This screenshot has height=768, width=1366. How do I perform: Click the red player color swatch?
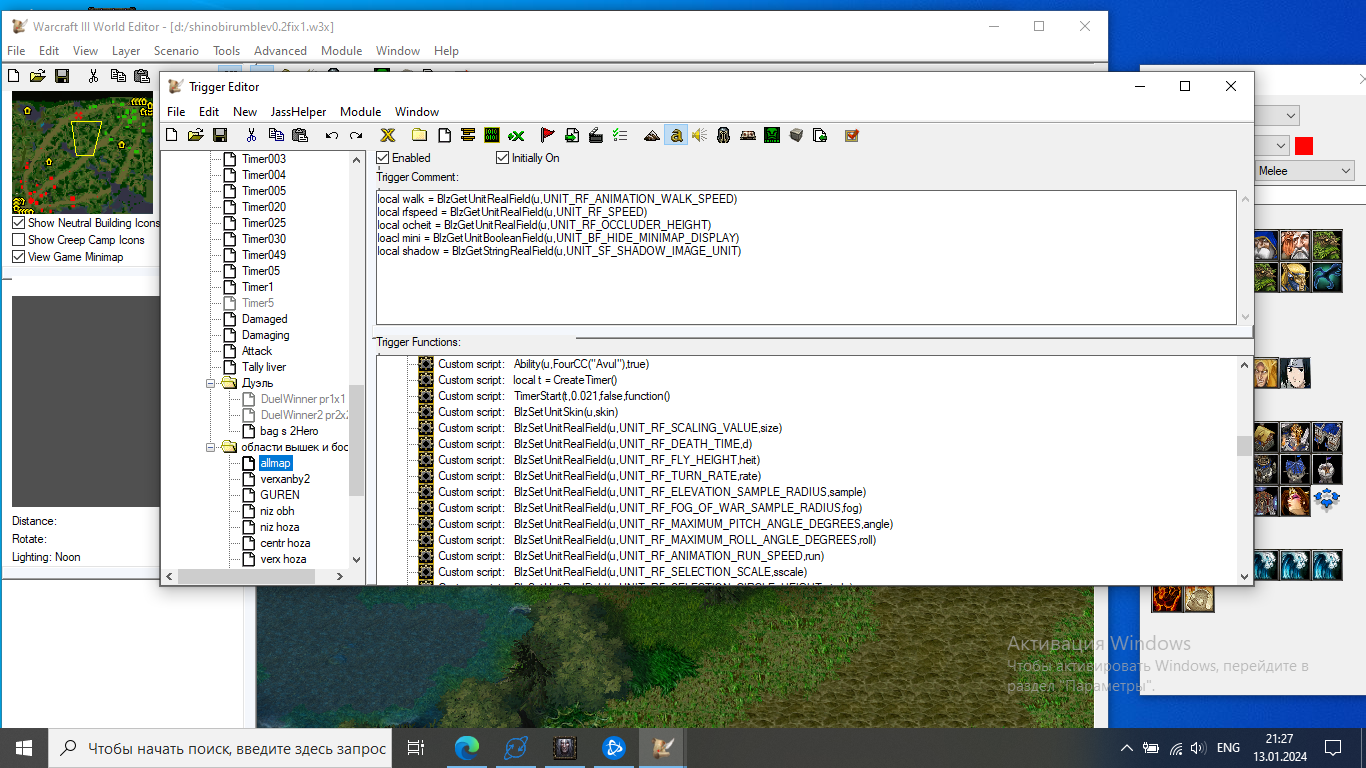1303,146
